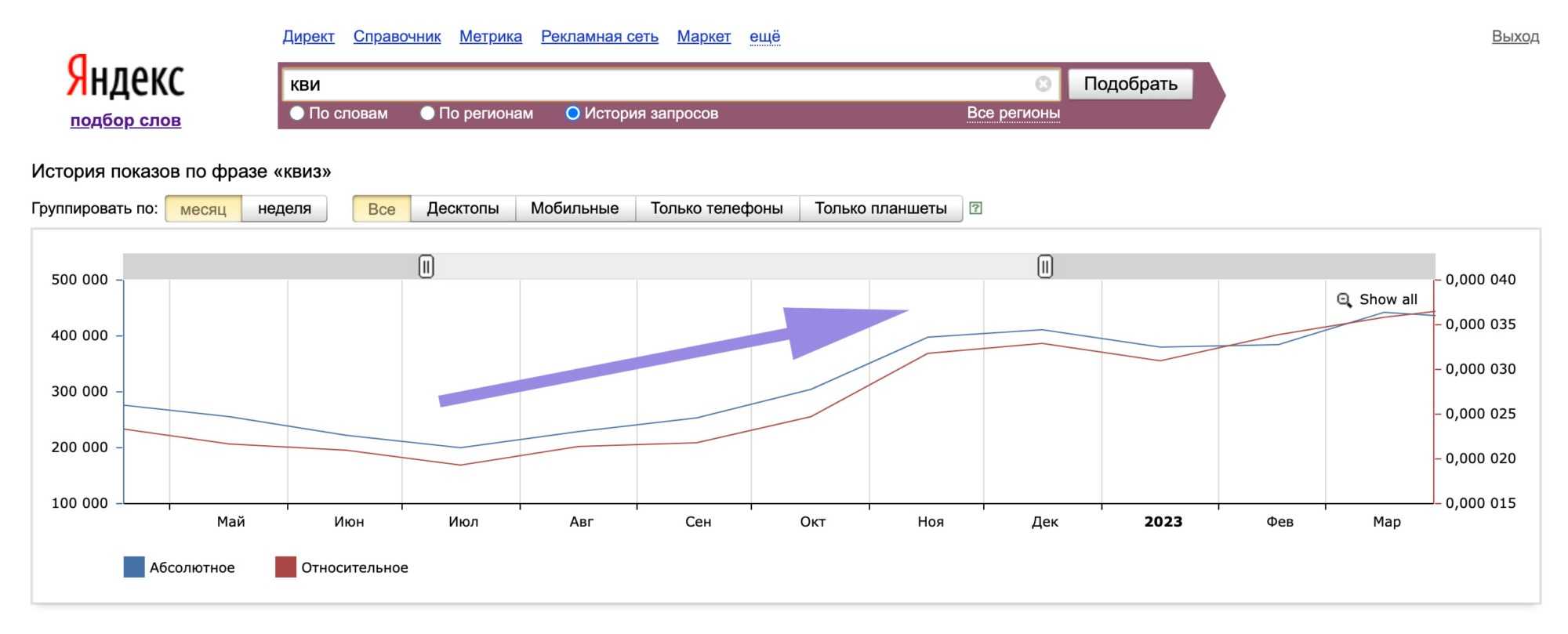Click the Выход logout link
Screen dimensions: 1568x634
point(1515,37)
